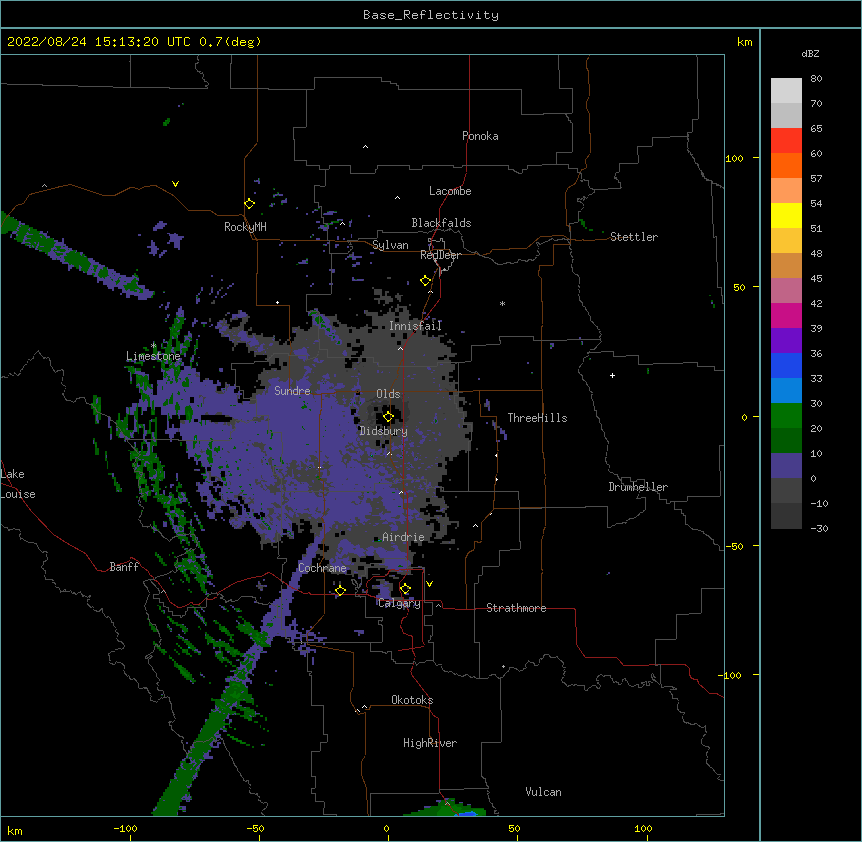Click the Blackfalds label
Screen dimensions: 862x842
click(x=441, y=223)
